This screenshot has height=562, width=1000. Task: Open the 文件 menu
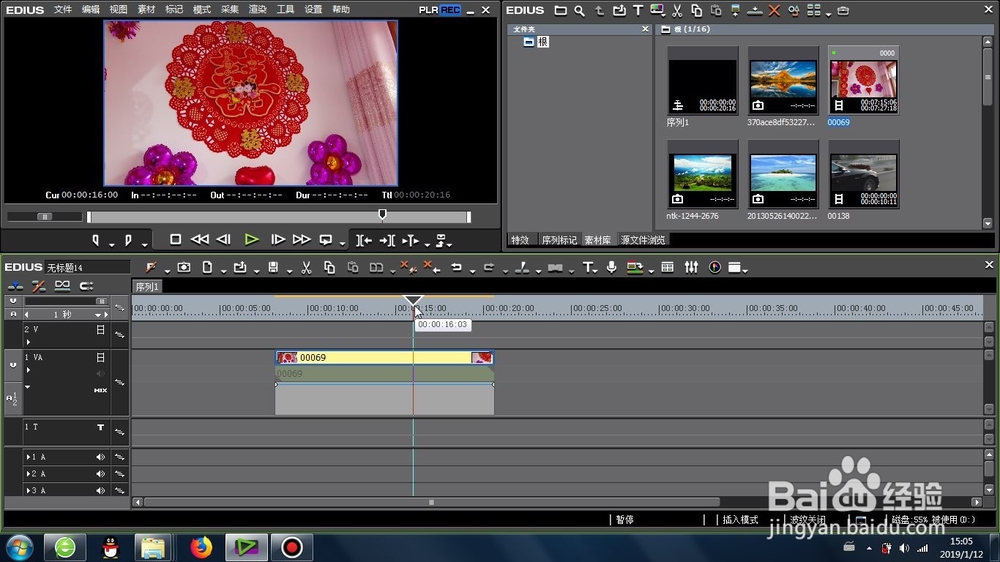click(x=62, y=10)
